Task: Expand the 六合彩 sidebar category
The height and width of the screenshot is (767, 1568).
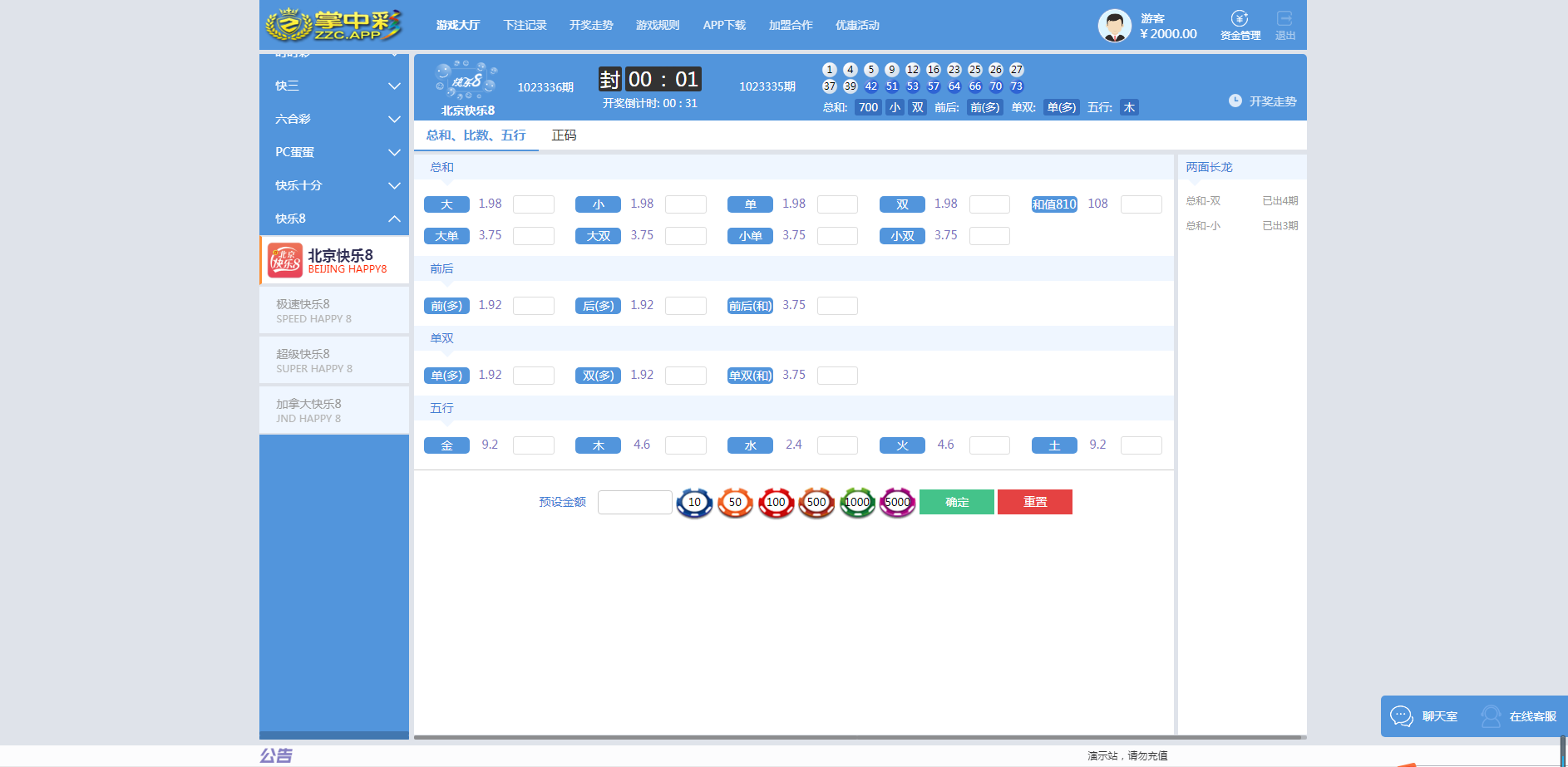Action: coord(334,119)
